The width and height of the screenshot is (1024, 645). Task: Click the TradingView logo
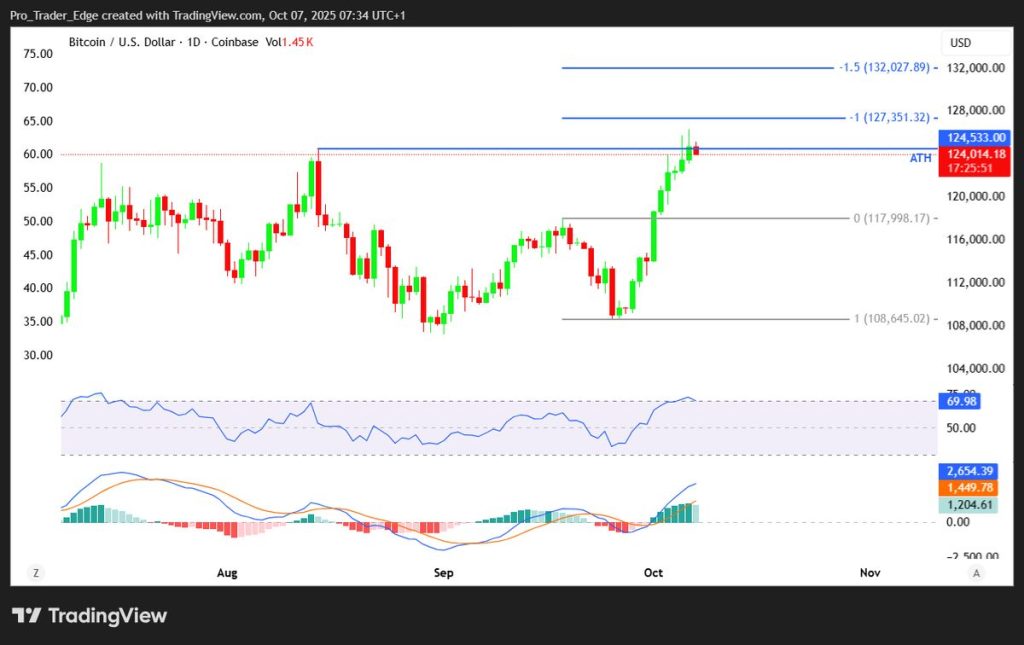point(90,615)
